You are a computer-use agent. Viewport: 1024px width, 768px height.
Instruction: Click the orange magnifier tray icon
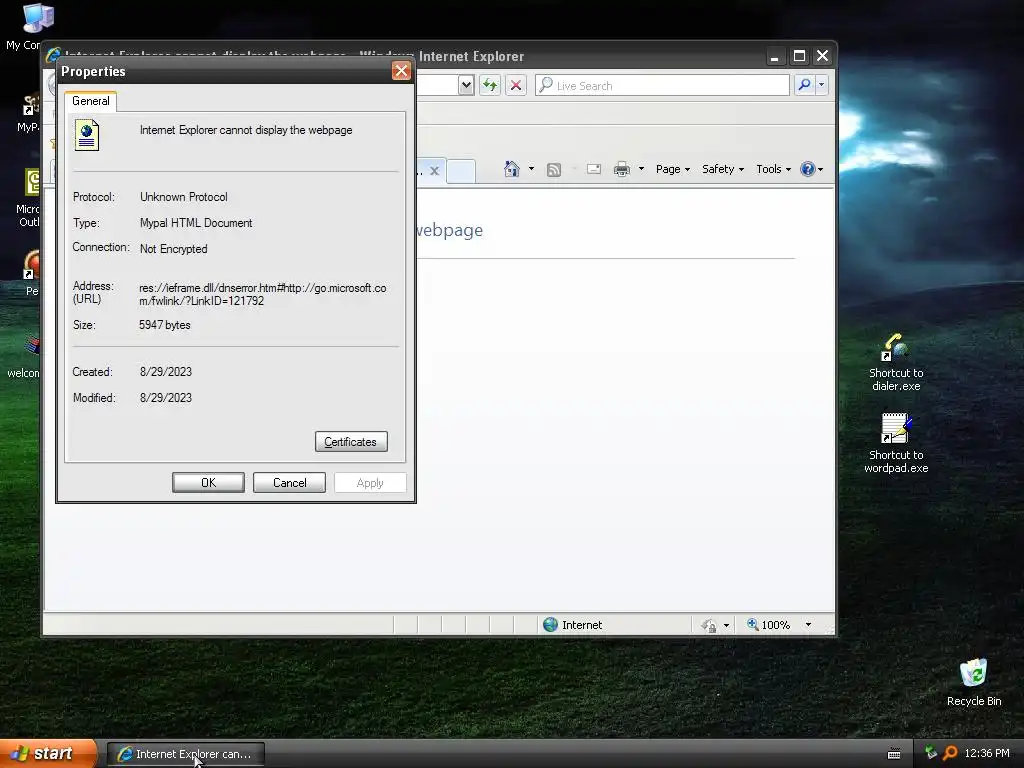tap(951, 753)
